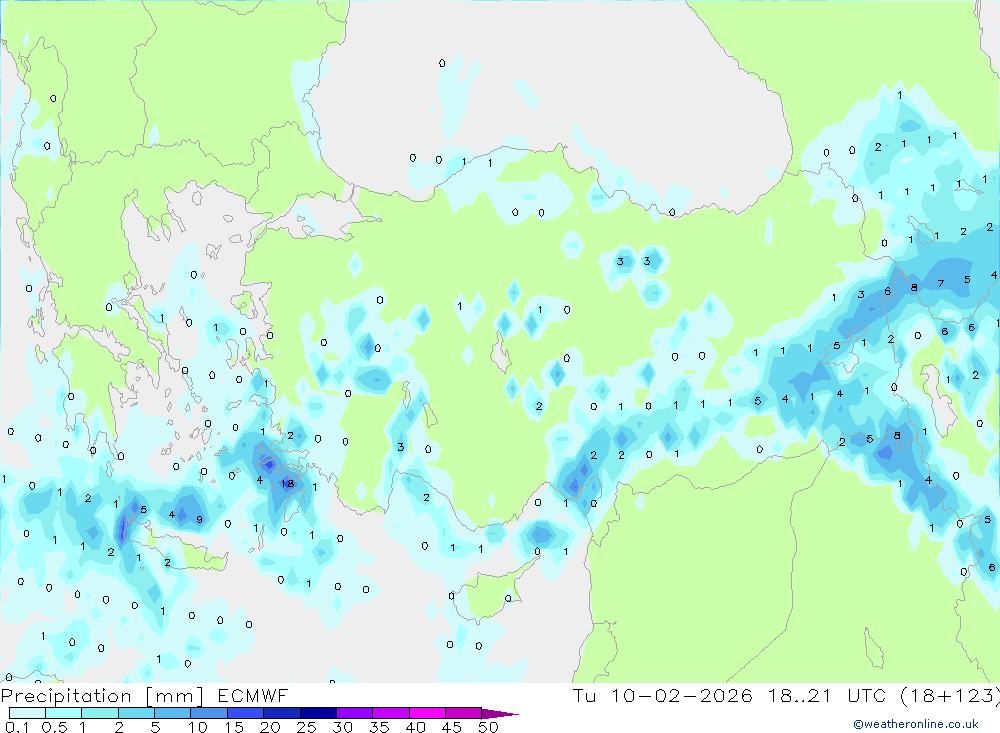Click the legend label '0.5'
Image resolution: width=1000 pixels, height=733 pixels.
pos(54,727)
